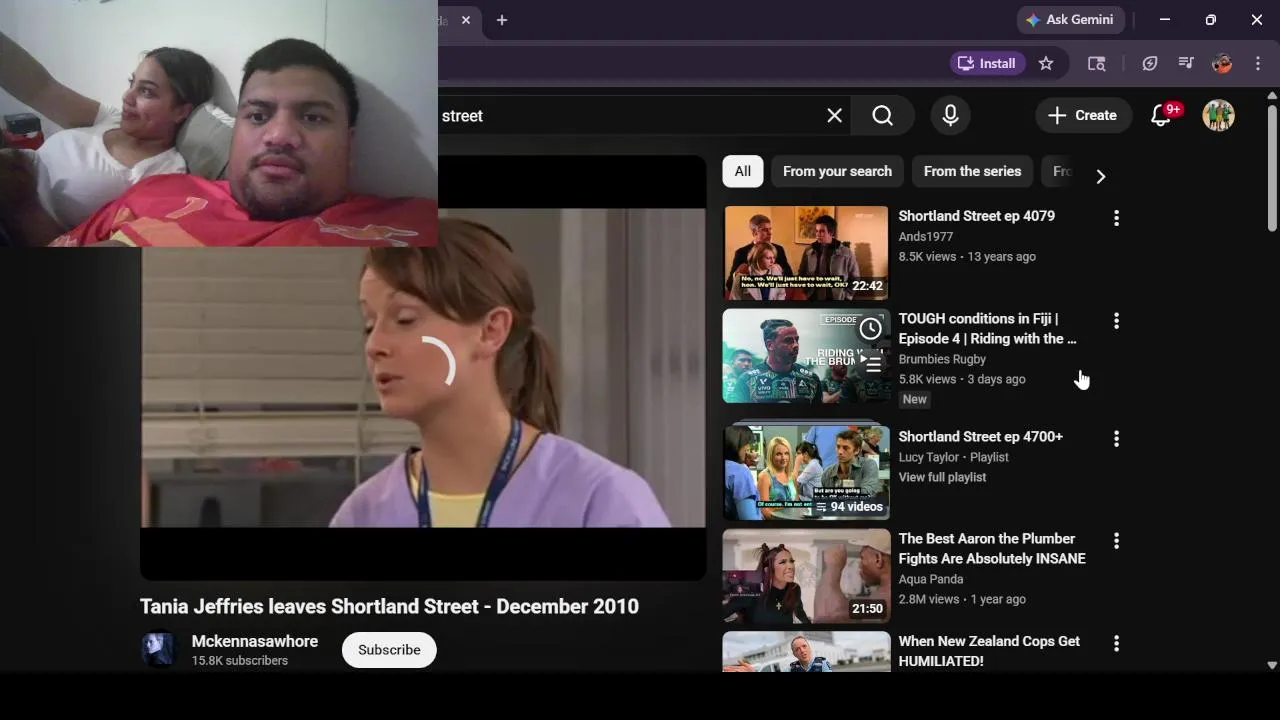Image resolution: width=1280 pixels, height=720 pixels.
Task: Add TOUGH conditions video to queue
Action: point(873,364)
